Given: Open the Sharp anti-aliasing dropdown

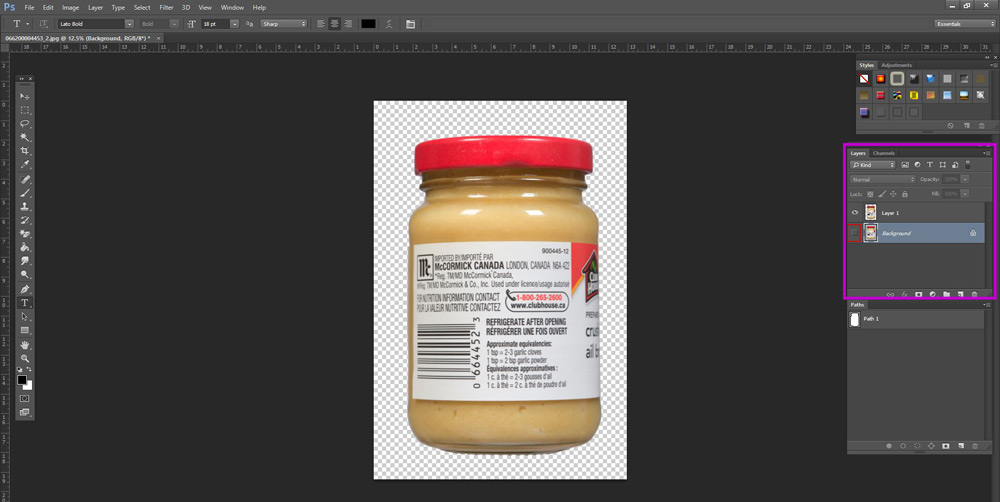Looking at the screenshot, I should [283, 23].
